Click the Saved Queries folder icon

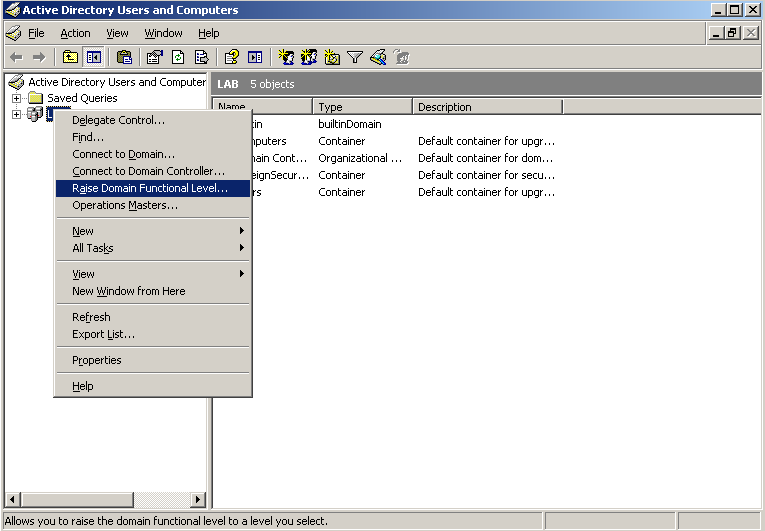tap(36, 98)
